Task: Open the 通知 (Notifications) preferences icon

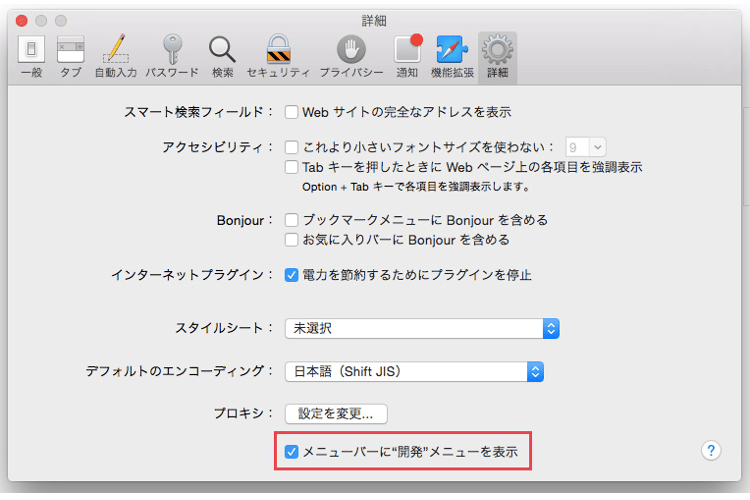Action: (407, 56)
